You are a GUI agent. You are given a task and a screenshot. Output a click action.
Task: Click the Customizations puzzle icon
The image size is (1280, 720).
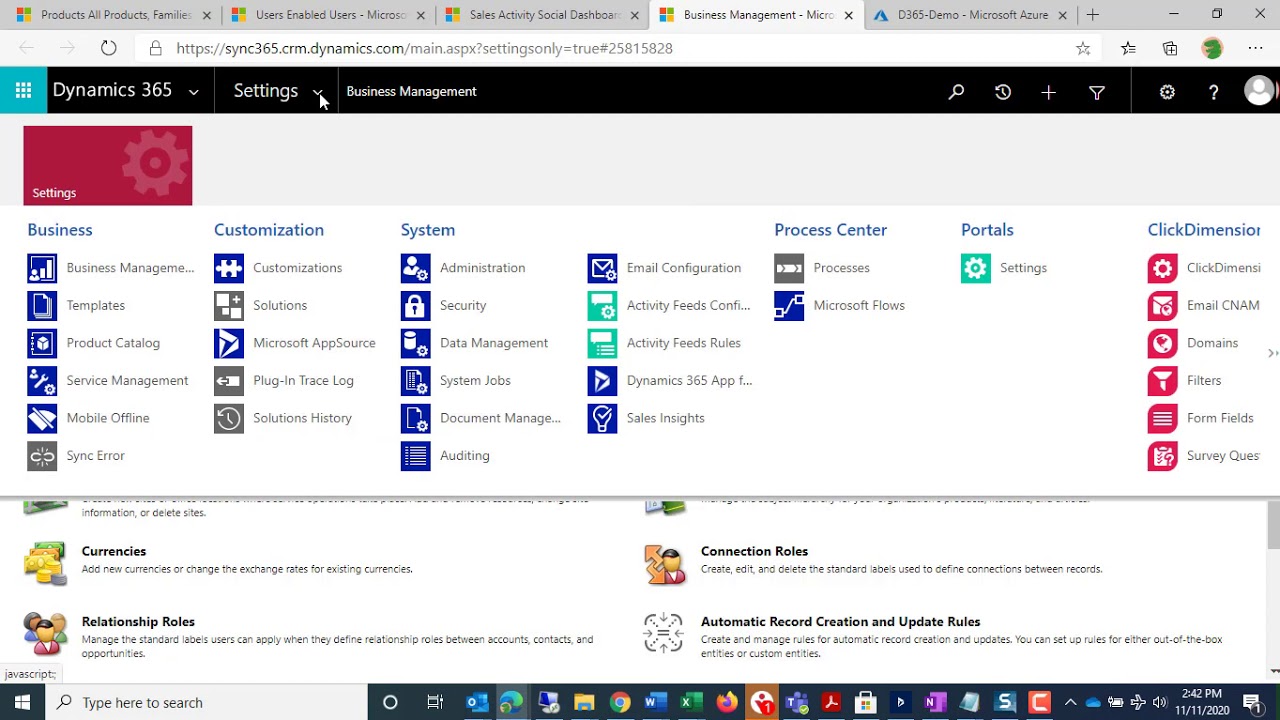point(229,268)
